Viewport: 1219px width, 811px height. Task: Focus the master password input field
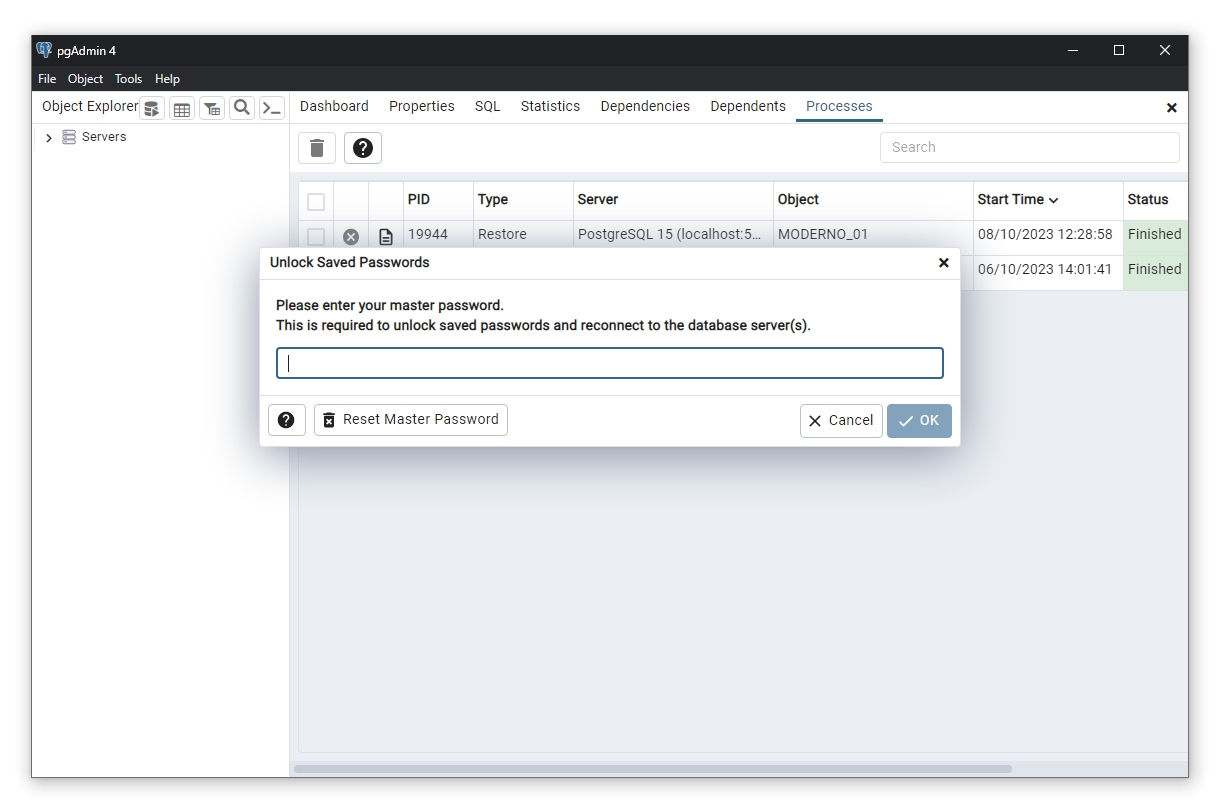coord(609,363)
